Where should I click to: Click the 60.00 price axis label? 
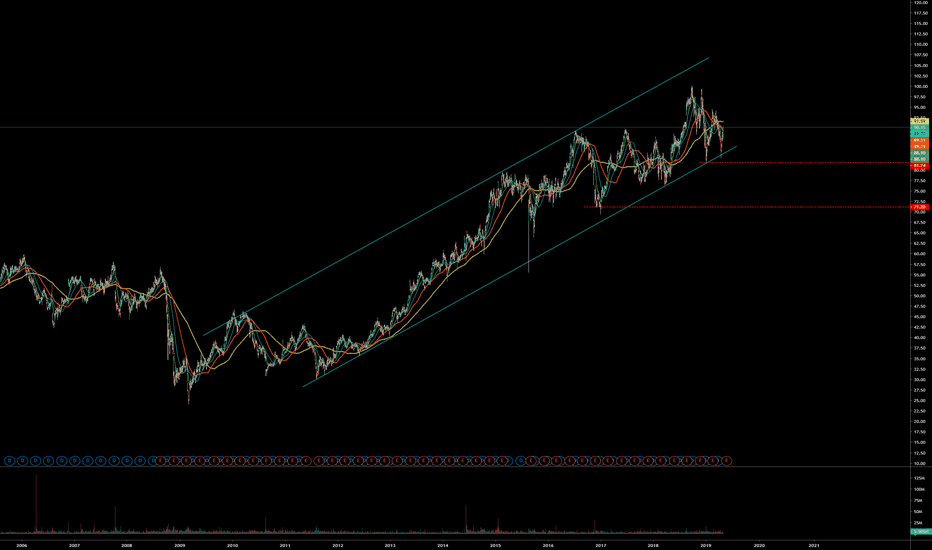pyautogui.click(x=921, y=254)
